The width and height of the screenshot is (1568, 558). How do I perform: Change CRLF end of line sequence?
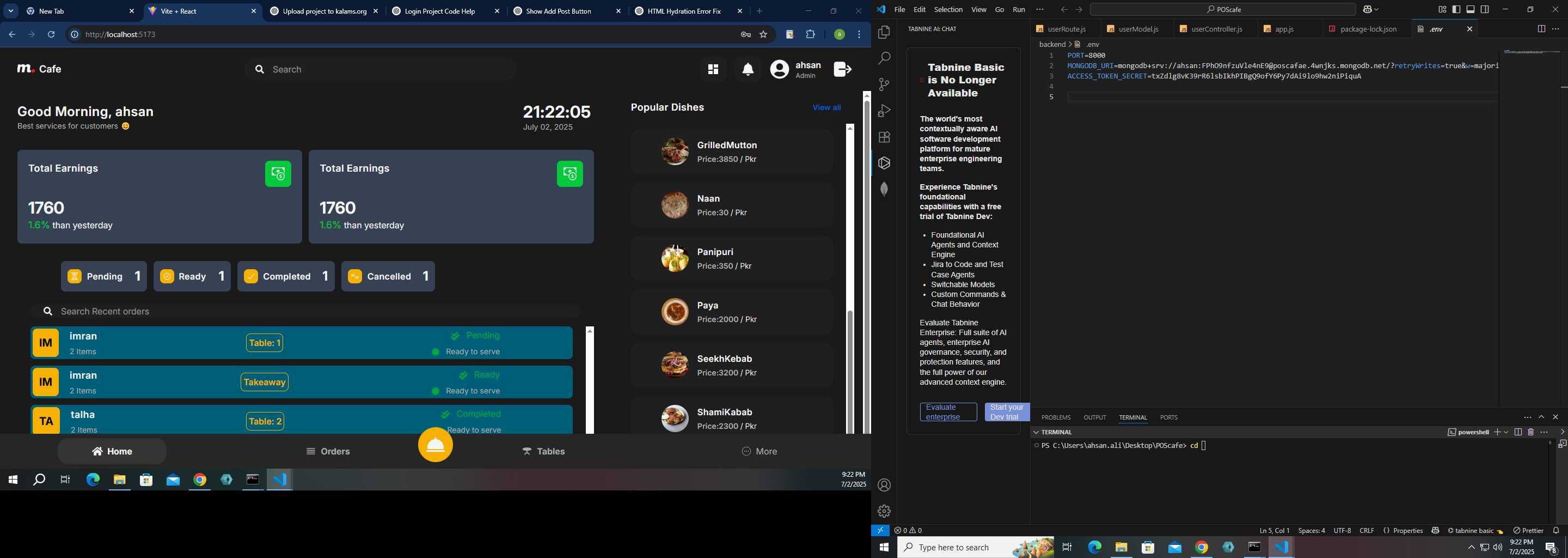(1367, 531)
